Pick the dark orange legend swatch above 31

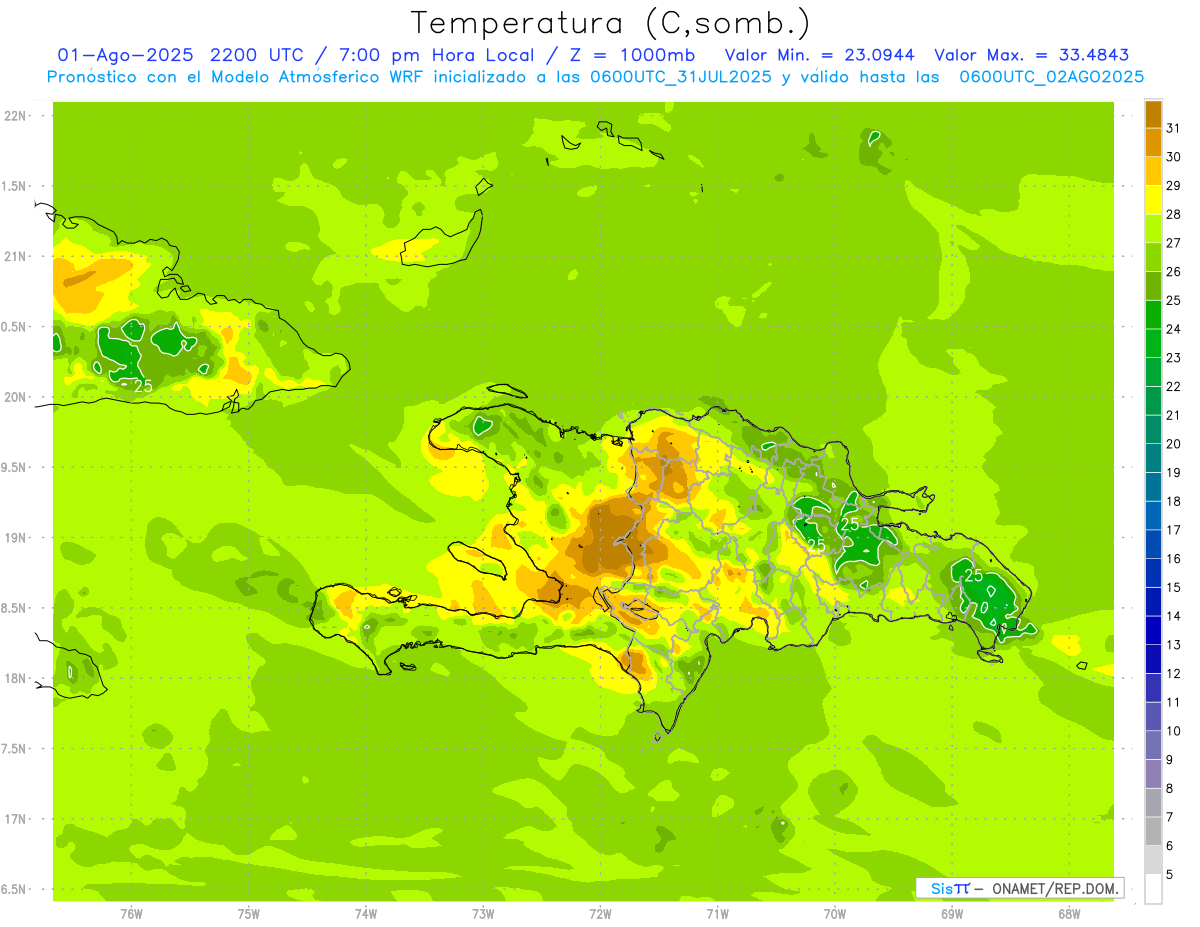pyautogui.click(x=1153, y=113)
